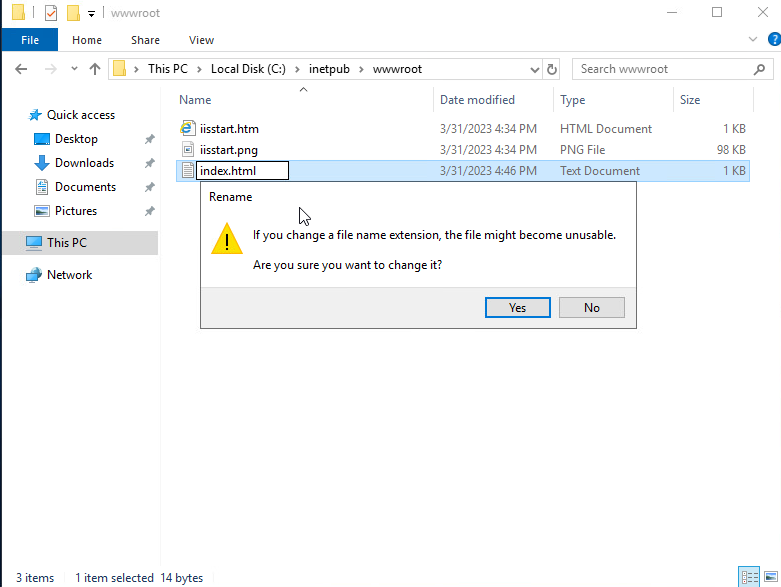Click the forward navigation arrow
Viewport: 781px width, 587px height.
point(50,69)
